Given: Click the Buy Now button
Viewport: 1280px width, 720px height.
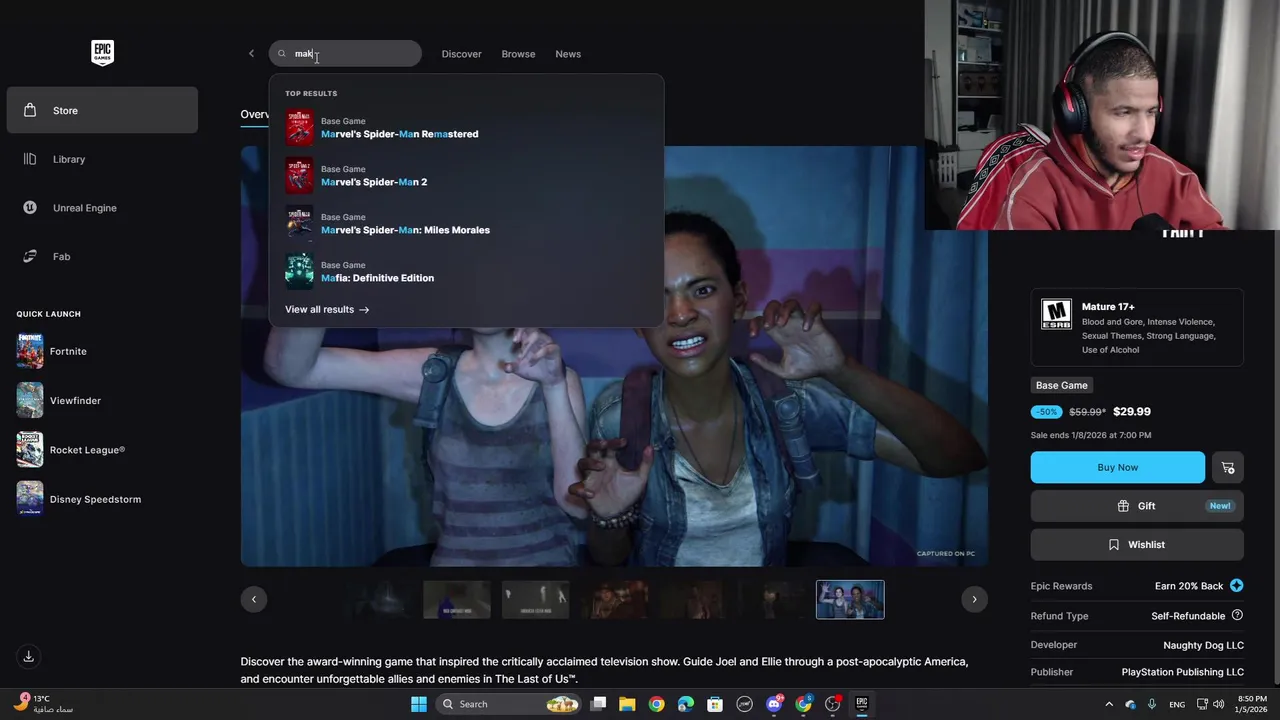Looking at the screenshot, I should pos(1118,467).
